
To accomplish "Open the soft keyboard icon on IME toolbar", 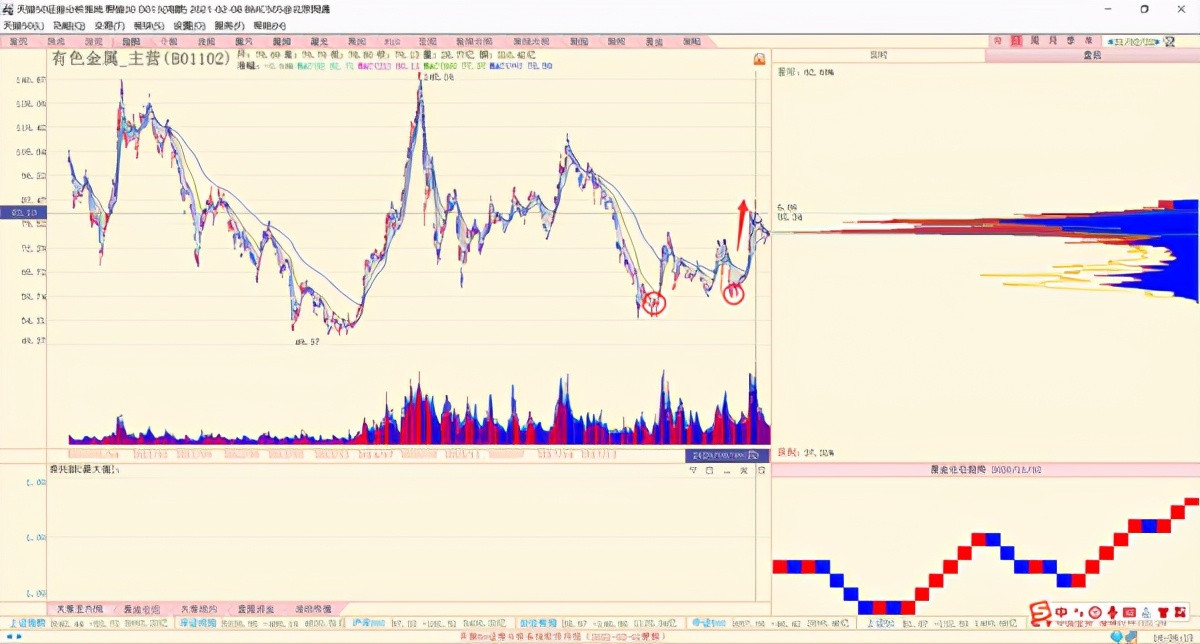I will [1129, 612].
